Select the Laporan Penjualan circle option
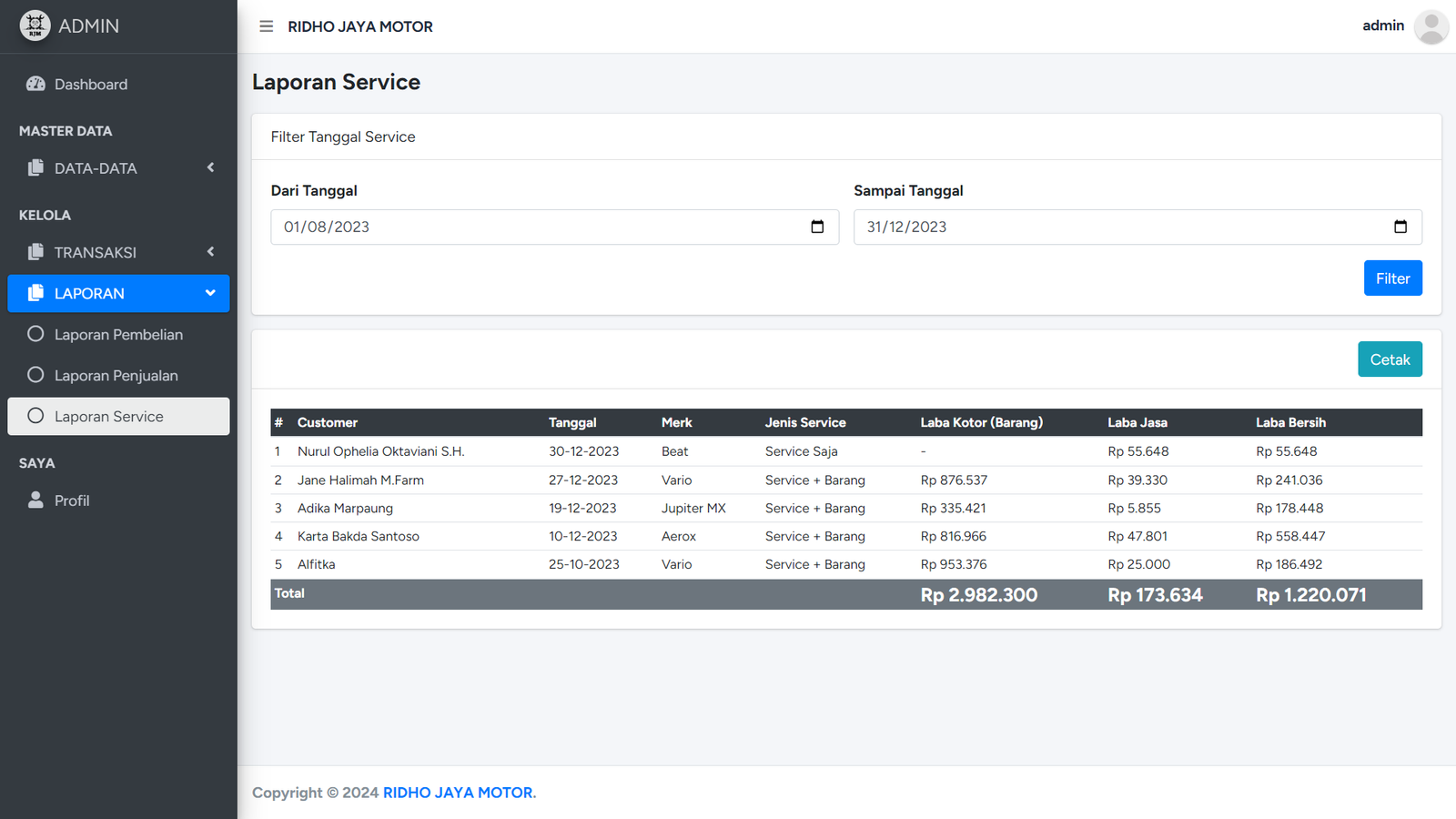This screenshot has width=1456, height=819. click(35, 375)
